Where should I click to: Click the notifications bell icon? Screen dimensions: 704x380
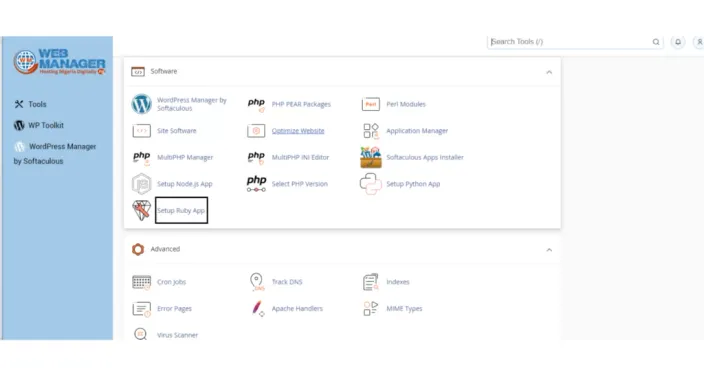click(x=678, y=42)
